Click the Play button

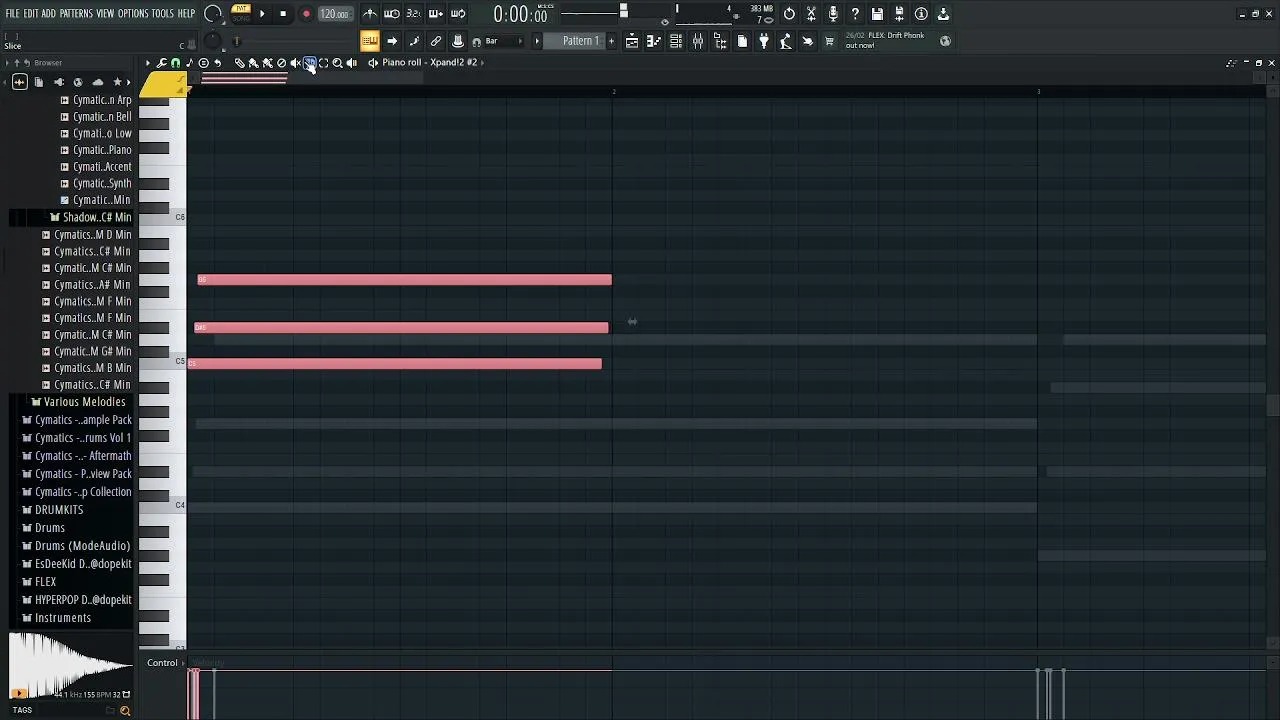click(262, 14)
